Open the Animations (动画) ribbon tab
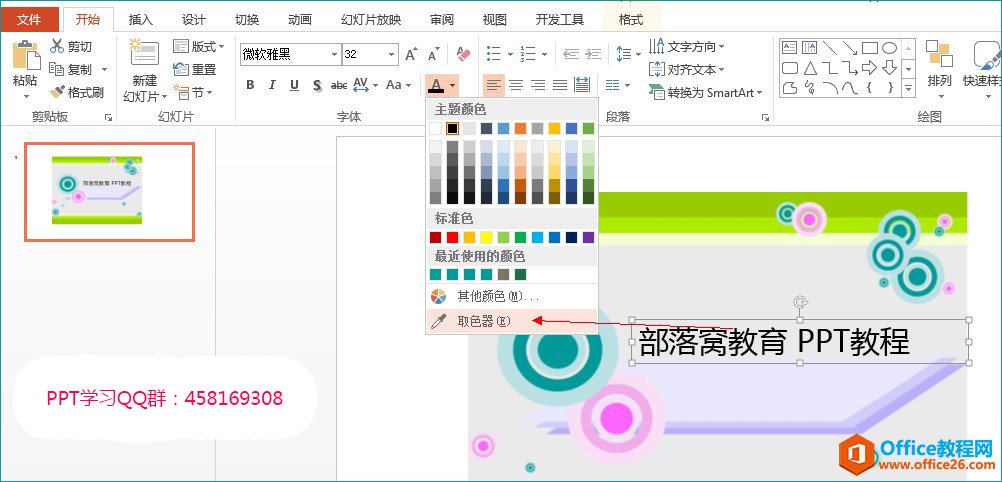Screen dimensions: 1002x482 pyautogui.click(x=299, y=19)
